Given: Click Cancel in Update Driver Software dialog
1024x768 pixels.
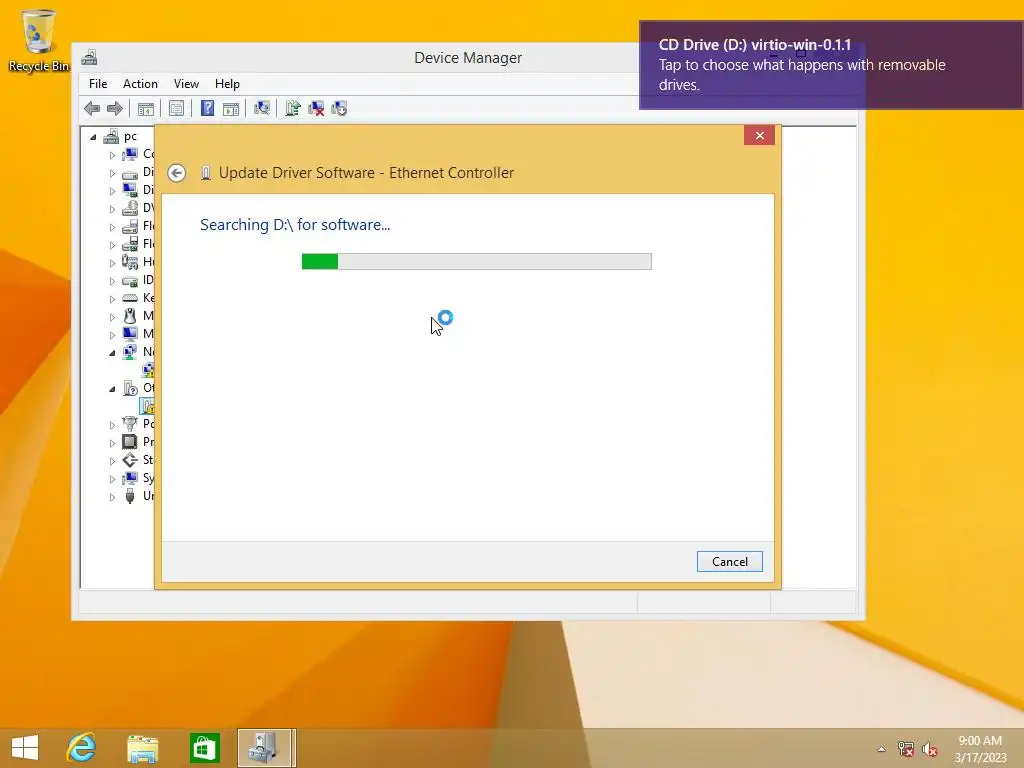Looking at the screenshot, I should pos(729,562).
